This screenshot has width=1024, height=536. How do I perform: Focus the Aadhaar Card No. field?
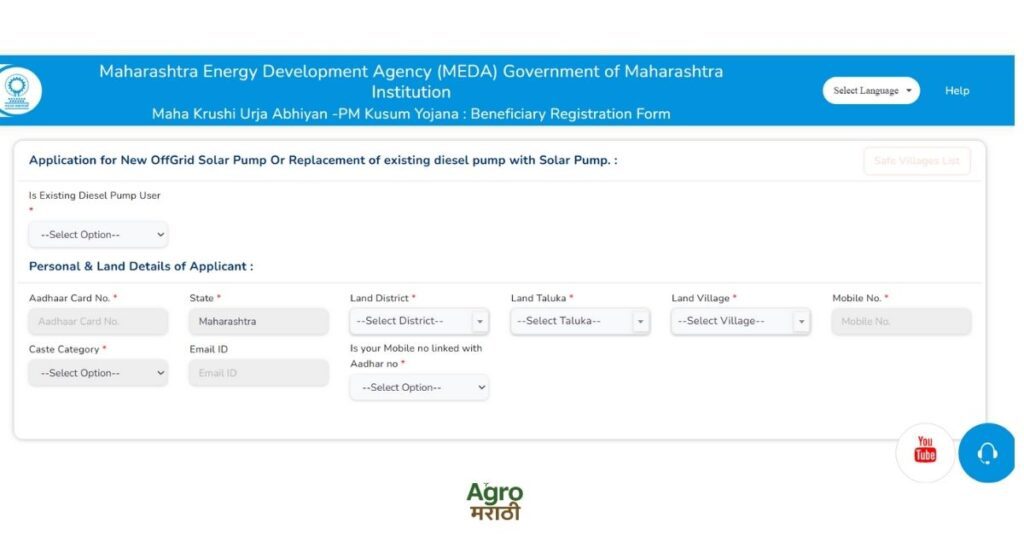(x=98, y=321)
